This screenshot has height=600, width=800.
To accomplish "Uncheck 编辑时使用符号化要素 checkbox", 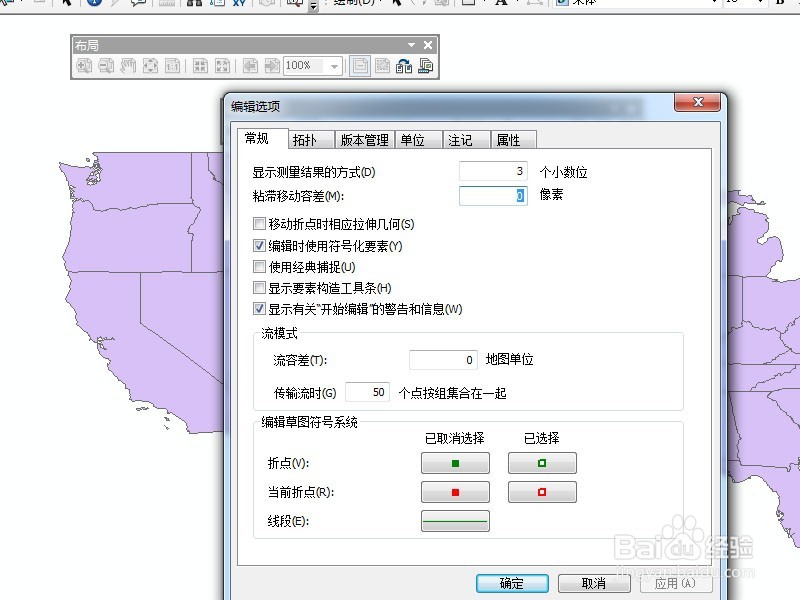I will tap(259, 245).
